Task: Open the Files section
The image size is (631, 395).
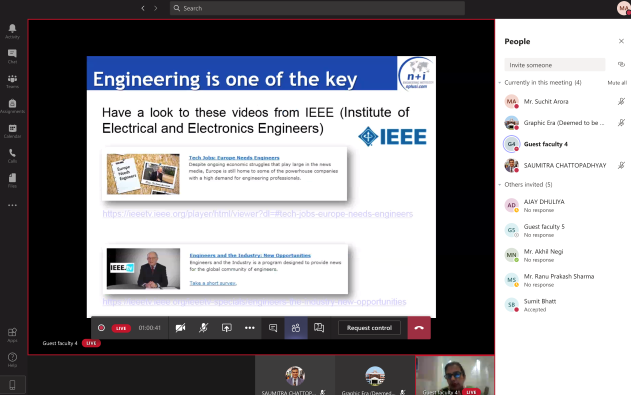Action: [12, 180]
